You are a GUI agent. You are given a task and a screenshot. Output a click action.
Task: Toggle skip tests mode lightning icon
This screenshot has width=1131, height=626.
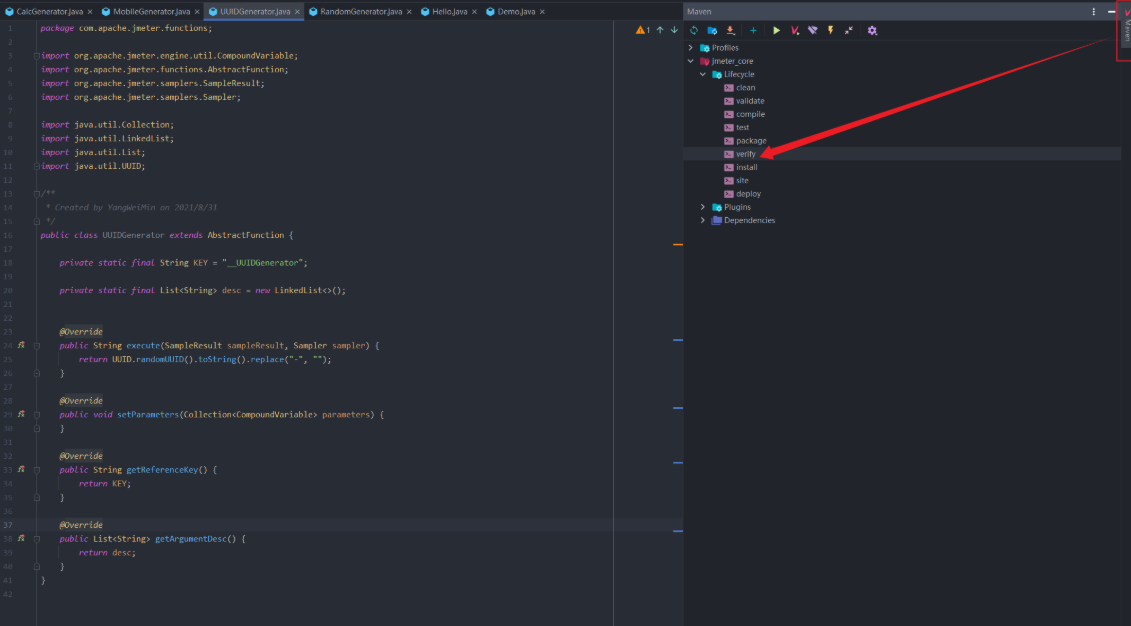tap(831, 30)
